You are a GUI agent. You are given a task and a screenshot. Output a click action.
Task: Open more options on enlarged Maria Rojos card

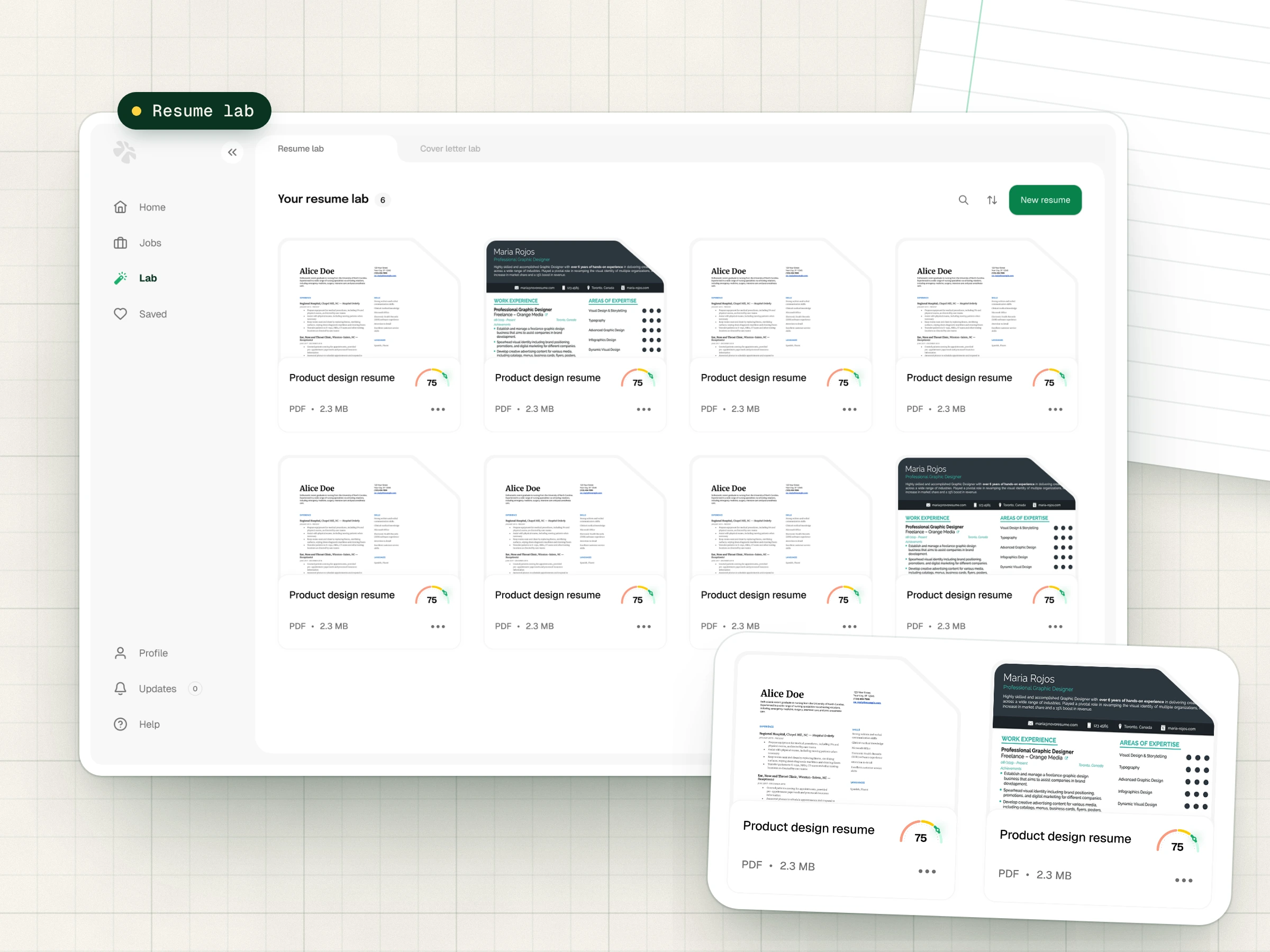pyautogui.click(x=1183, y=880)
